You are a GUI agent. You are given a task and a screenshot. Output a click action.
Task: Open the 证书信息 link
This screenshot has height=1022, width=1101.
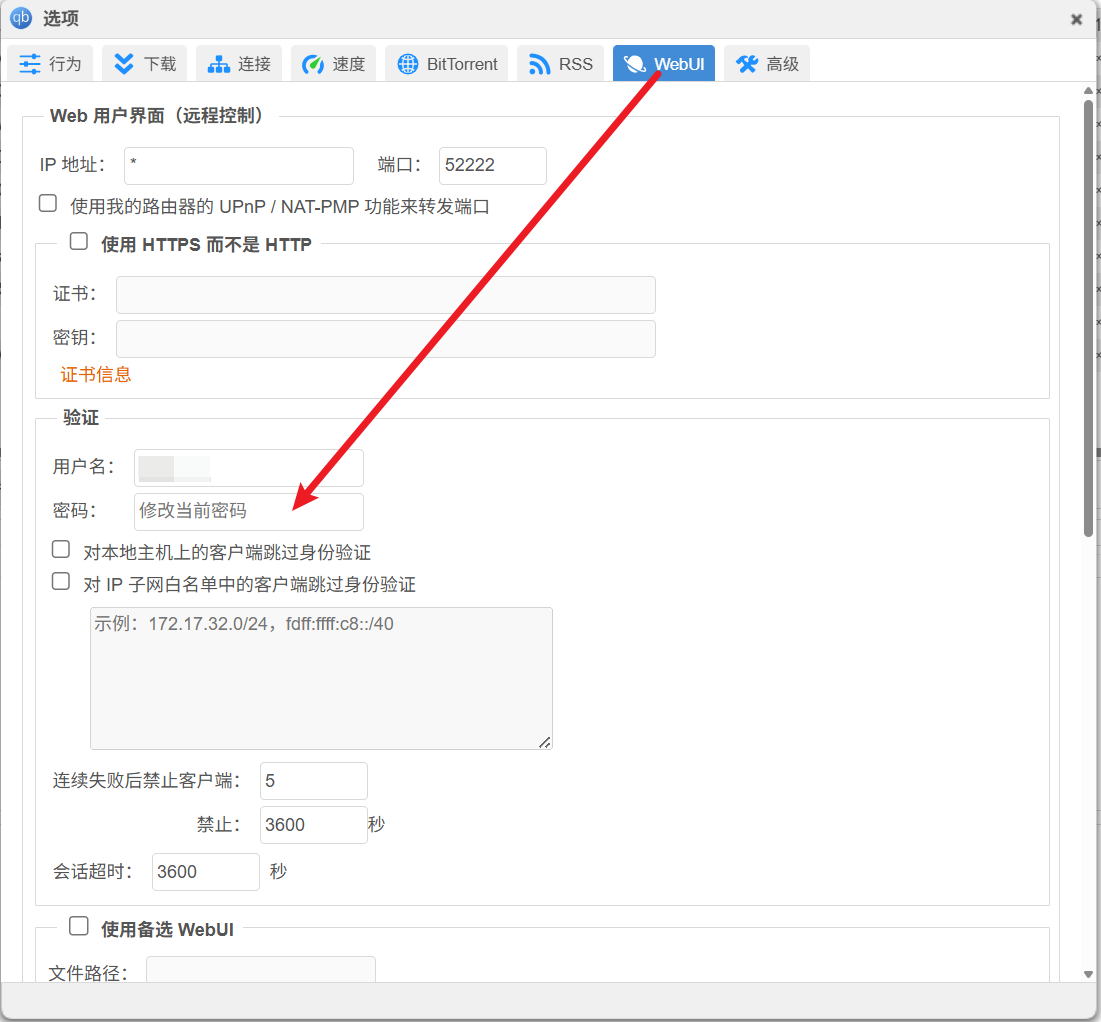(96, 375)
